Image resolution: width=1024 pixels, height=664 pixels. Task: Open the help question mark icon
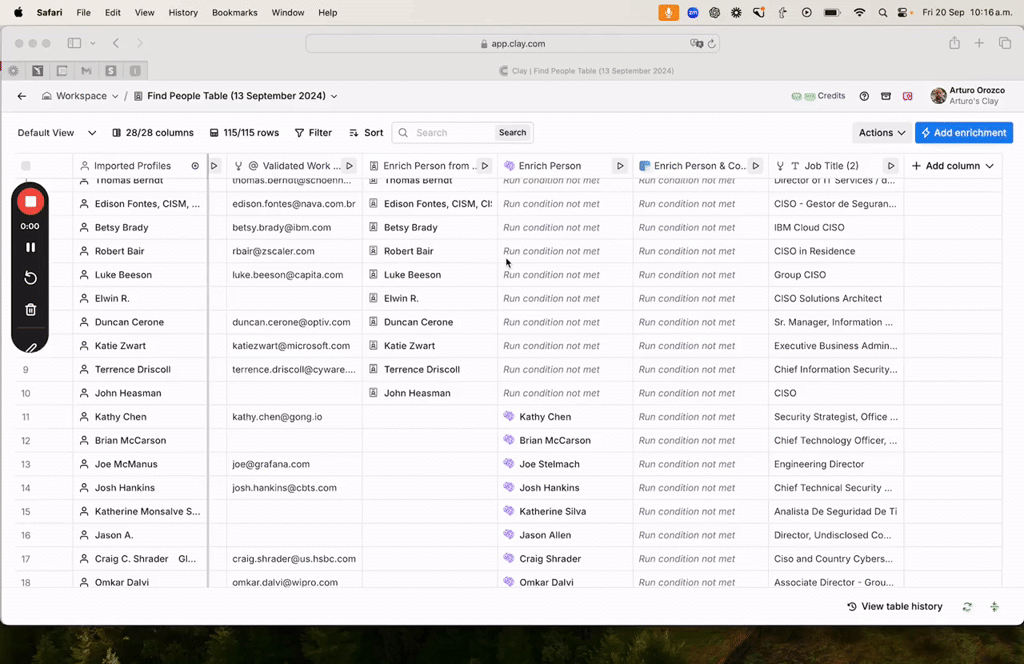(864, 96)
